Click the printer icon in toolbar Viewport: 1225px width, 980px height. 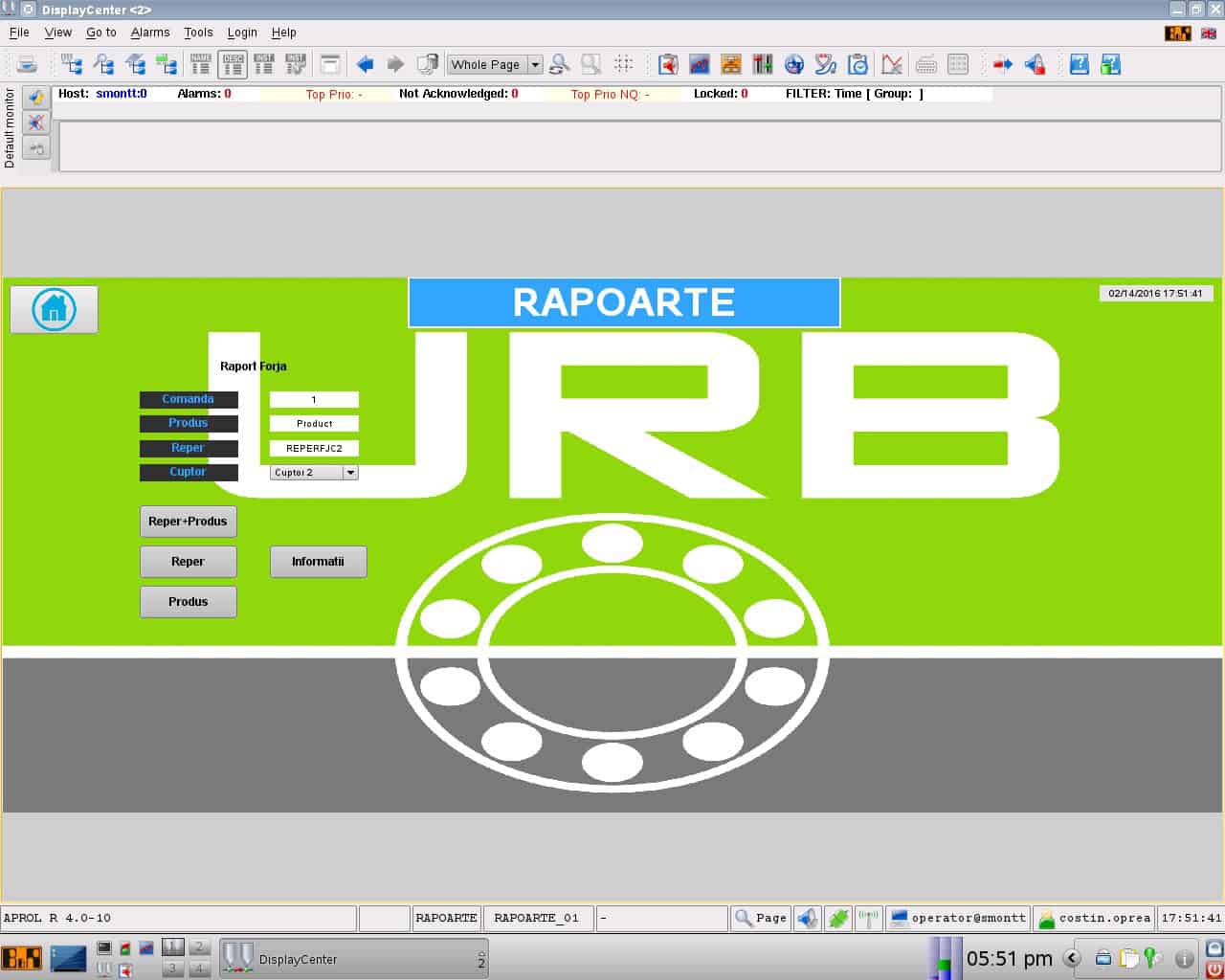click(27, 64)
